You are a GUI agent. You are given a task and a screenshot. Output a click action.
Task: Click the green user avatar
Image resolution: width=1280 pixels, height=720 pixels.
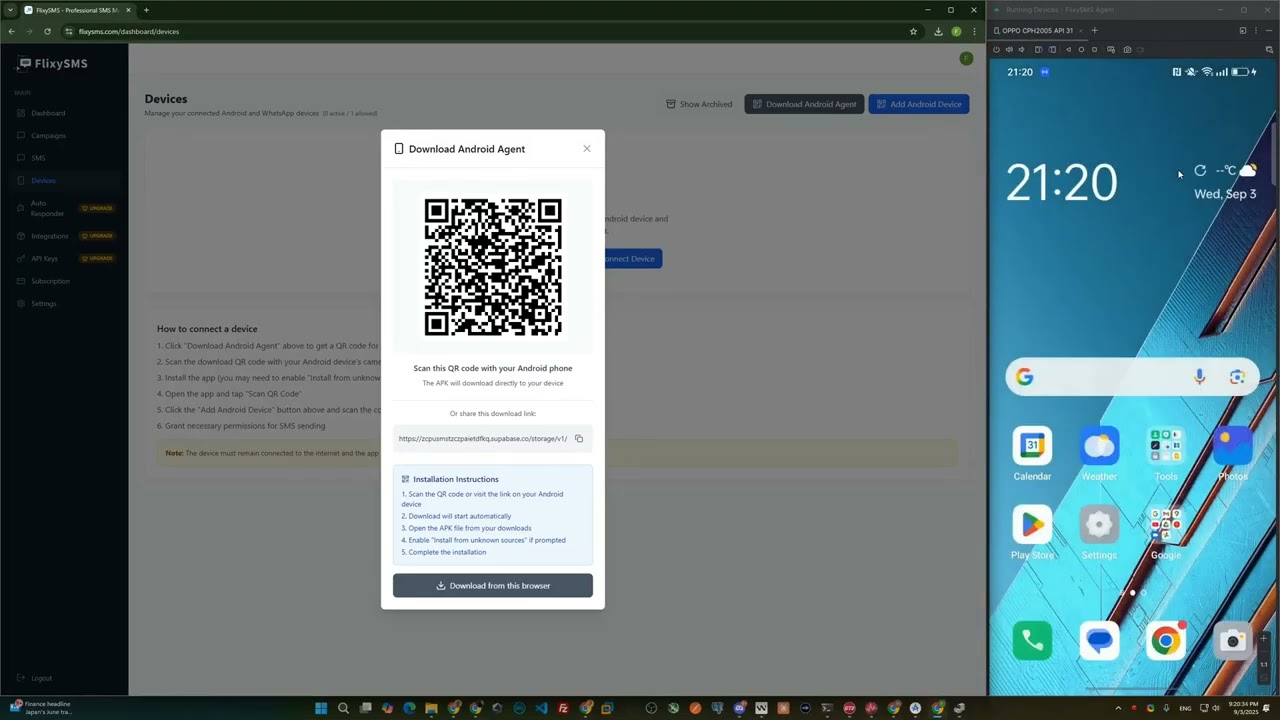tap(966, 59)
